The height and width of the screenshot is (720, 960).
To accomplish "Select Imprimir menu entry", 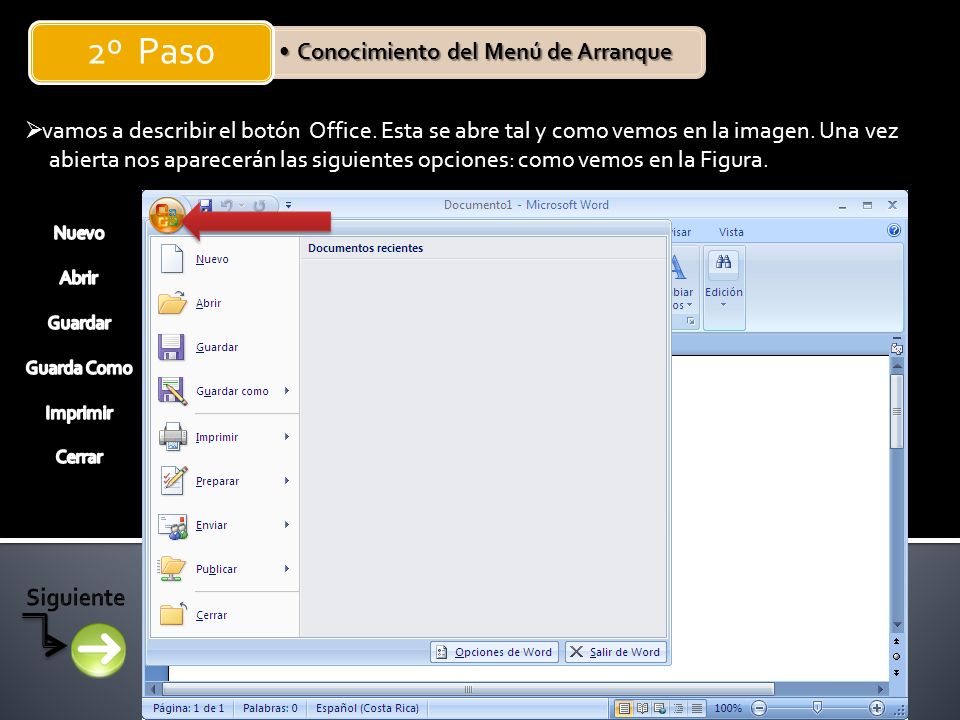I will coord(225,437).
